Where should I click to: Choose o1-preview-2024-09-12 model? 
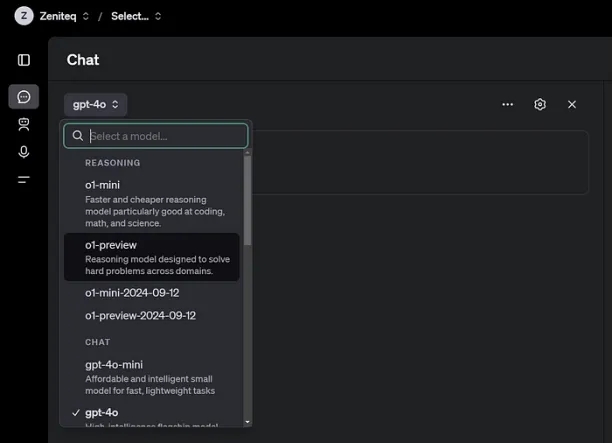tap(152, 316)
